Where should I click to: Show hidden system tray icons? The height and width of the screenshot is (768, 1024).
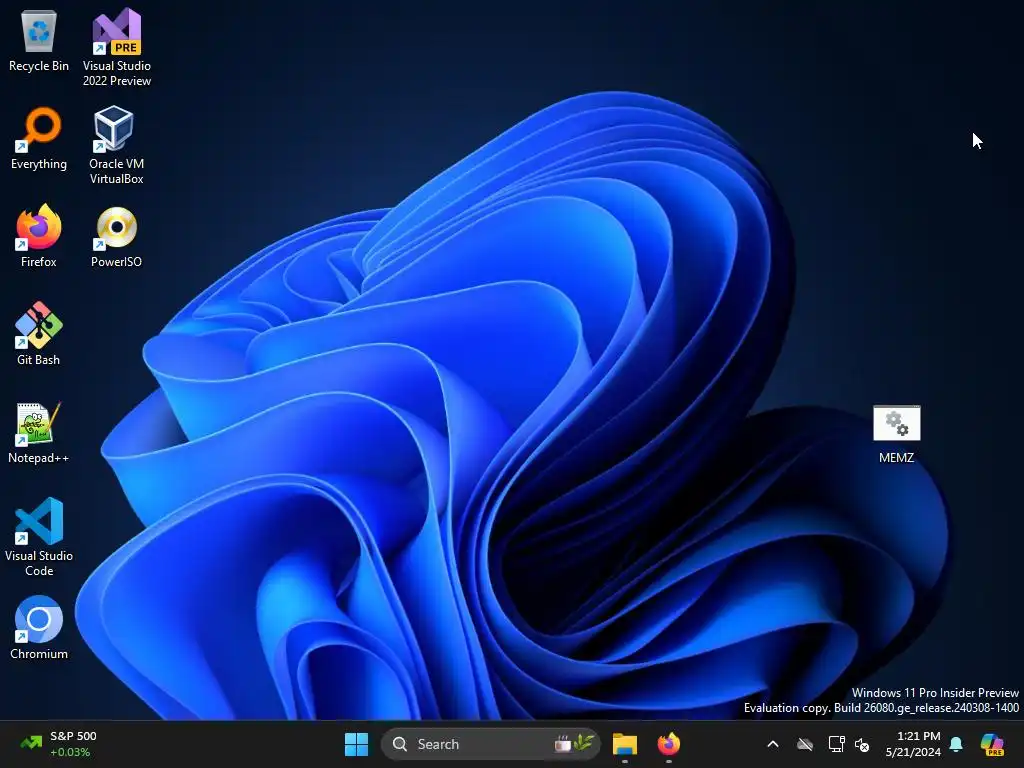click(773, 744)
